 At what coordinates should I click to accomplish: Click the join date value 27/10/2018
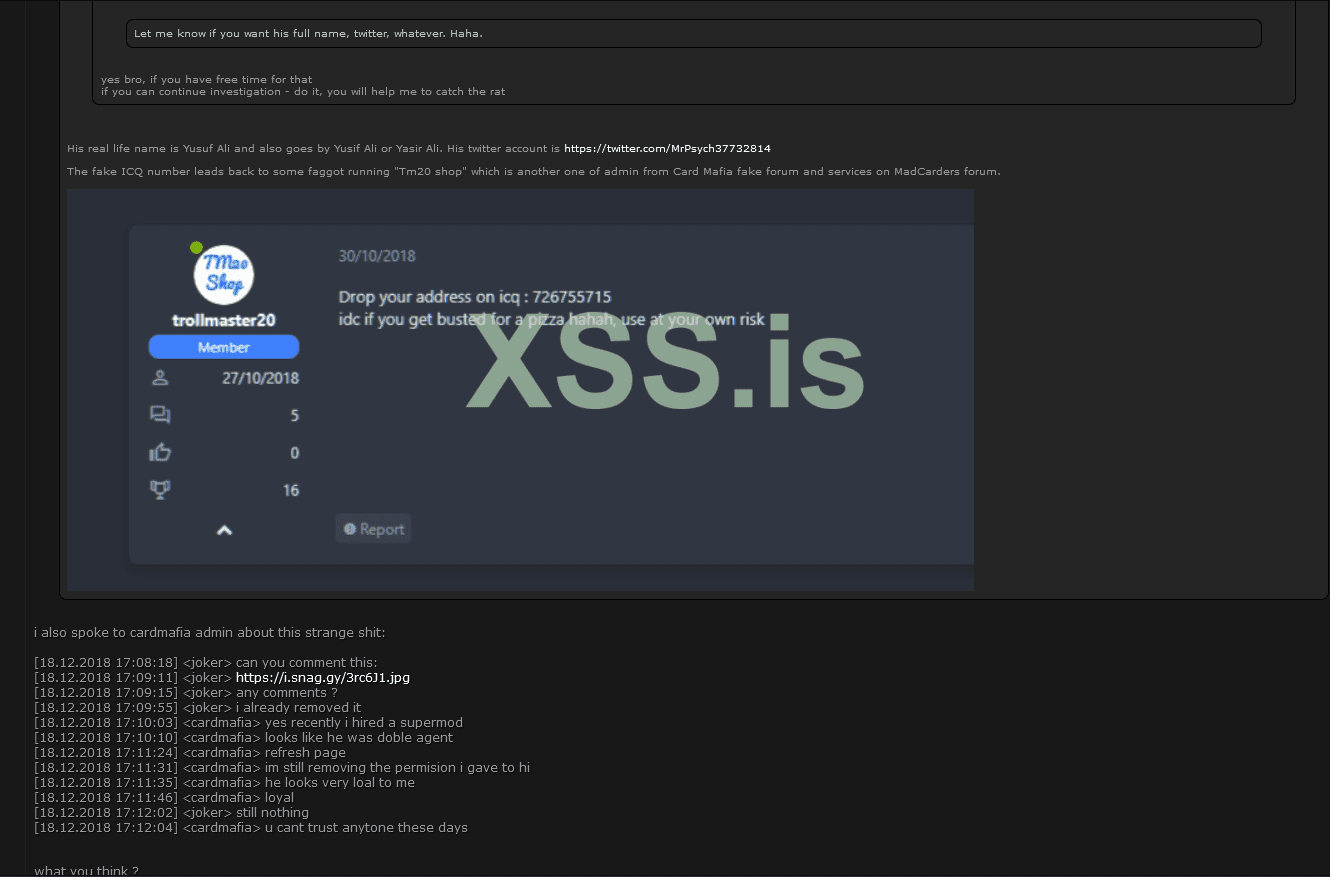click(x=260, y=378)
